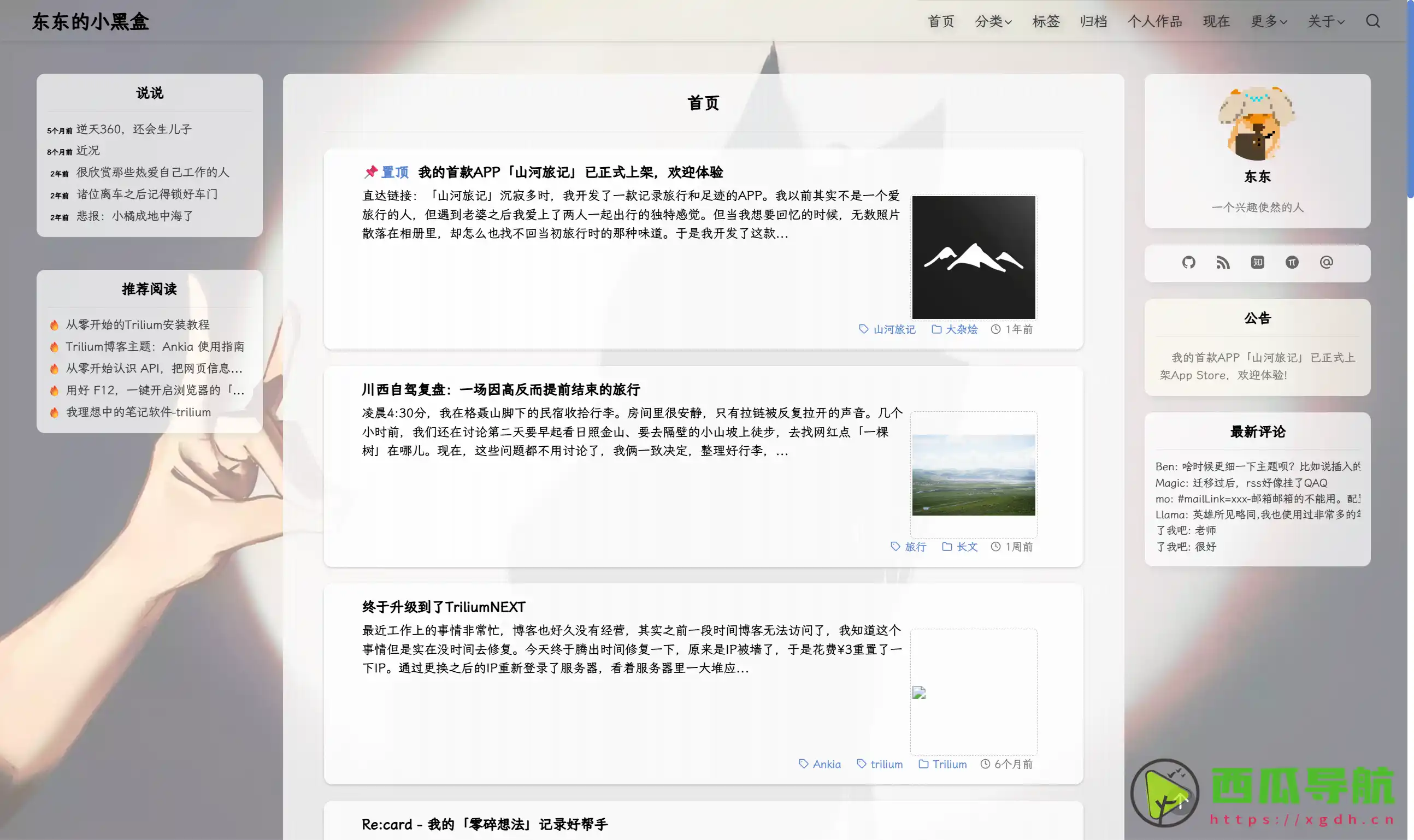Click the @ email icon
This screenshot has width=1414, height=840.
point(1326,262)
